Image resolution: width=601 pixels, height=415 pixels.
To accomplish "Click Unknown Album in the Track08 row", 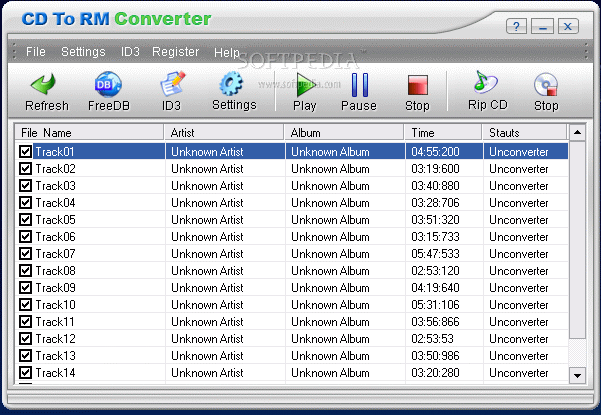I will [x=330, y=271].
